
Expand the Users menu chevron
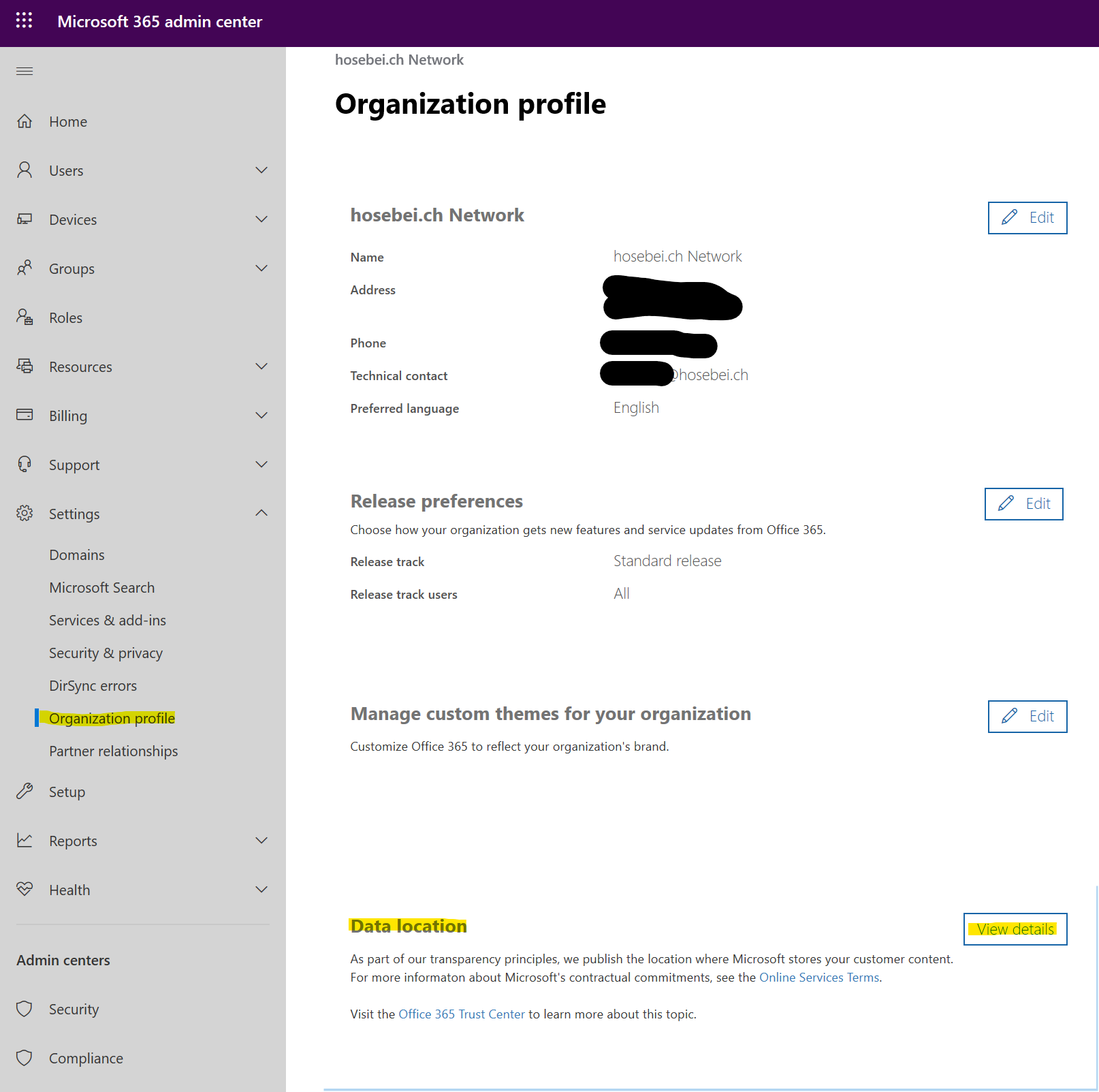pos(261,170)
